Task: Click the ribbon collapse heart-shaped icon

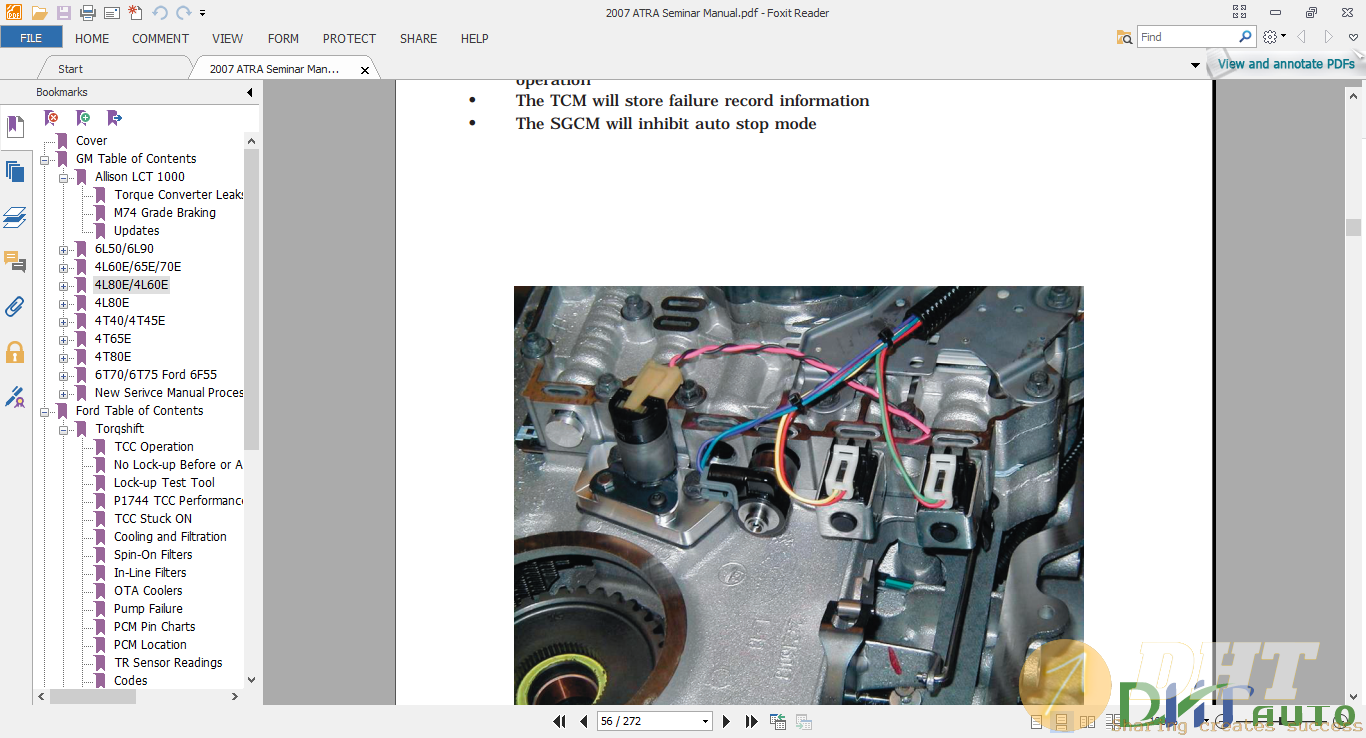Action: tap(1354, 37)
